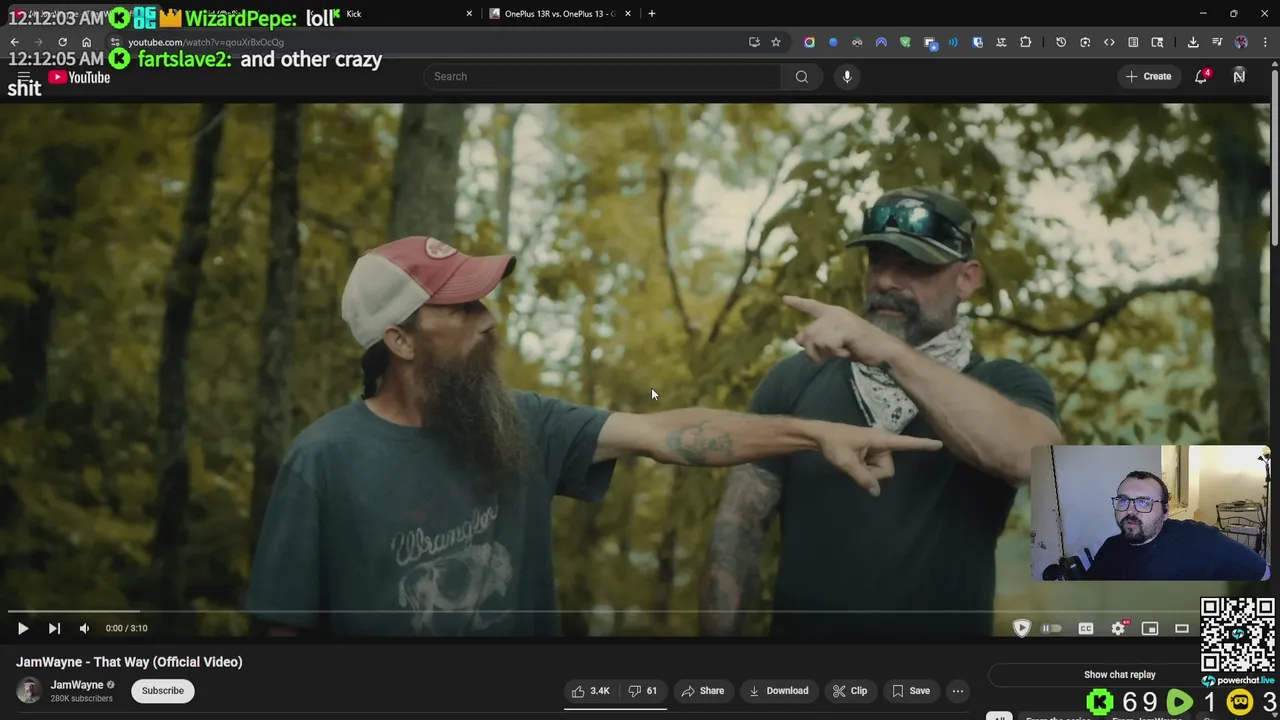Like the video (3.4K)

[x=590, y=691]
